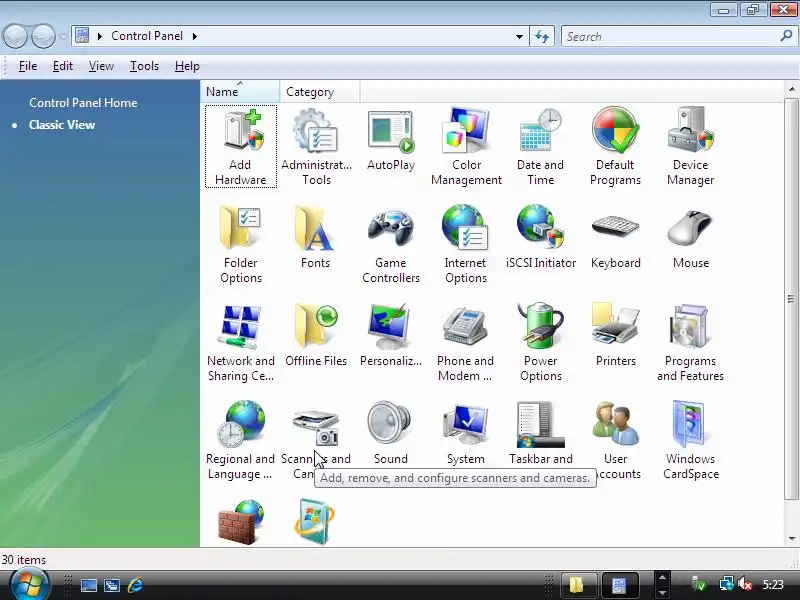Click the magnifier icon in the search box
The image size is (800, 600).
[x=786, y=36]
